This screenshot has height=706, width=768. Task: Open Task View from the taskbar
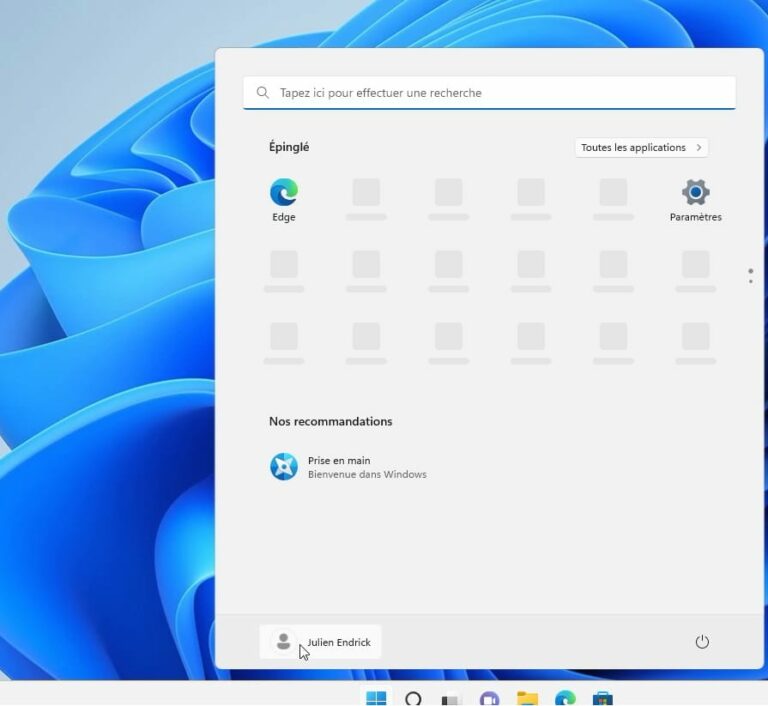450,698
